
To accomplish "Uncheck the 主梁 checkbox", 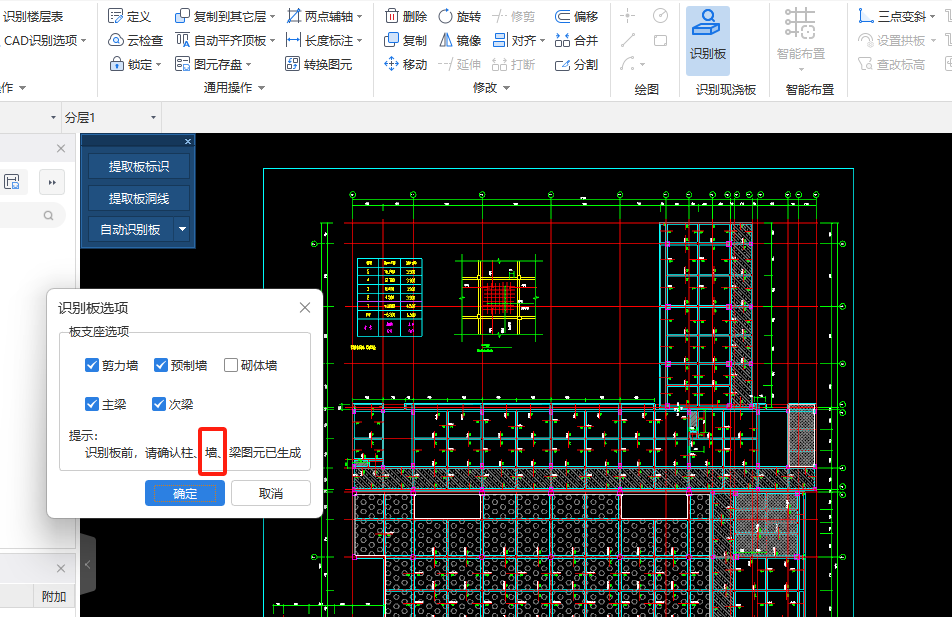I will [92, 404].
